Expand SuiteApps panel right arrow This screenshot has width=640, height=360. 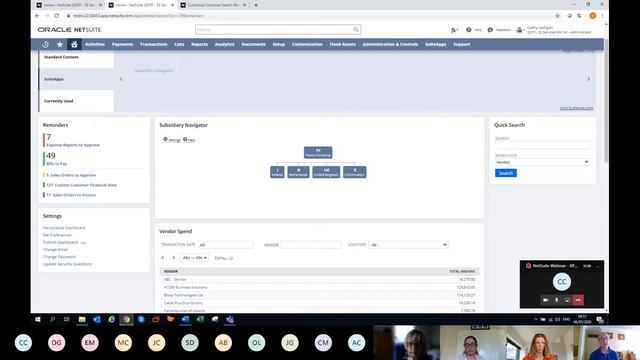click(x=589, y=79)
